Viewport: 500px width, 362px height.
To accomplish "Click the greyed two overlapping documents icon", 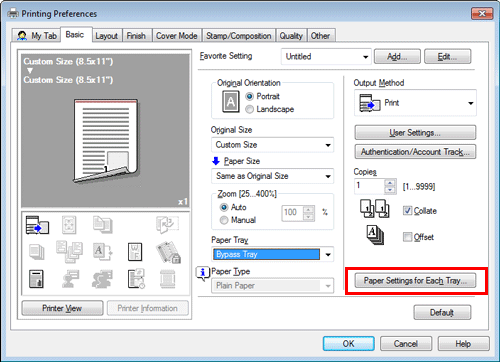I will [x=102, y=224].
